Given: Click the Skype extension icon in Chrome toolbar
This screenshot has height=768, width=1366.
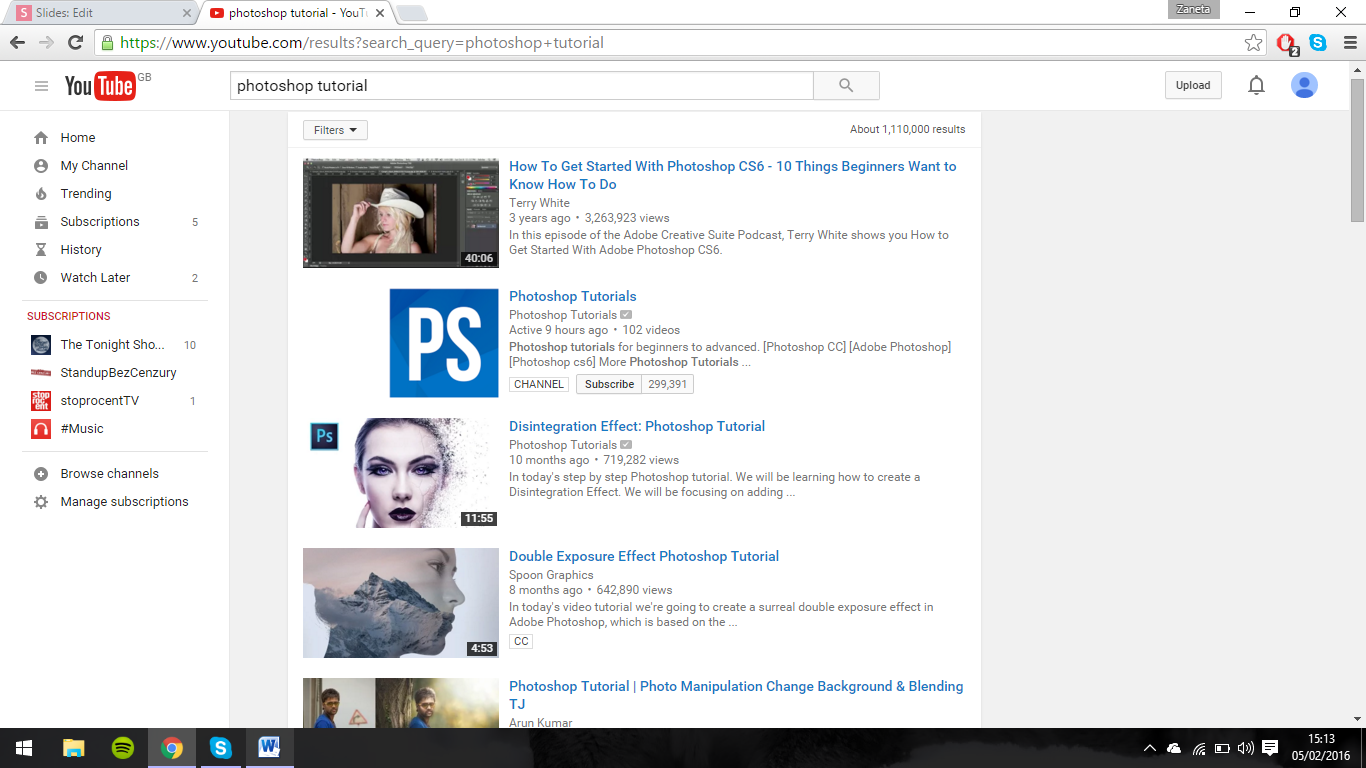Looking at the screenshot, I should tap(1318, 43).
